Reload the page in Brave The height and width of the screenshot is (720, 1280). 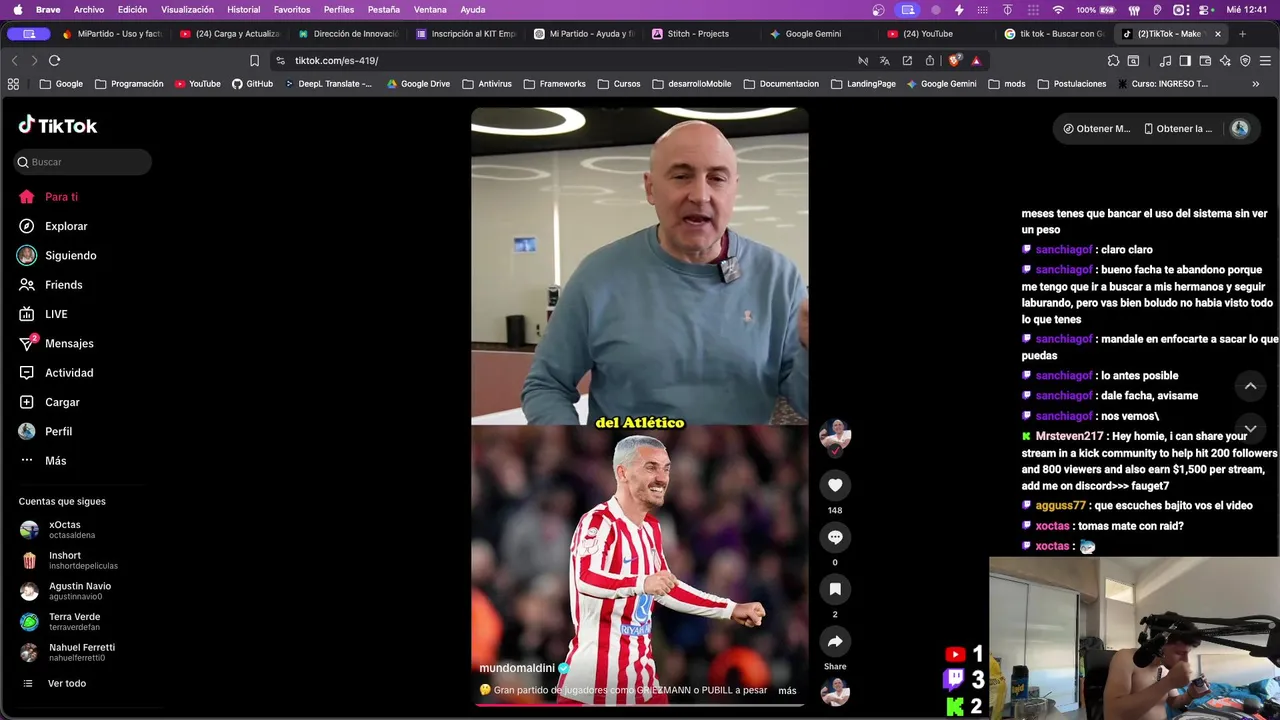[x=55, y=60]
